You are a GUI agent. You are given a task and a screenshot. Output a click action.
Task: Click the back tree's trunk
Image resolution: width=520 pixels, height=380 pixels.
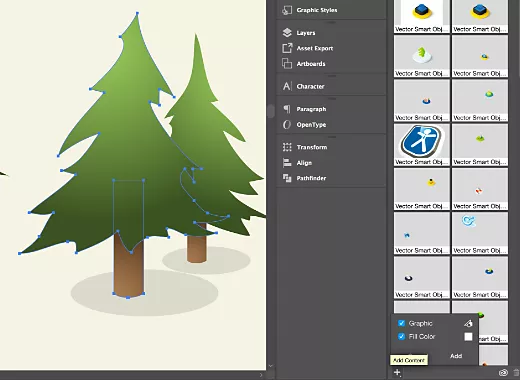pyautogui.click(x=197, y=248)
